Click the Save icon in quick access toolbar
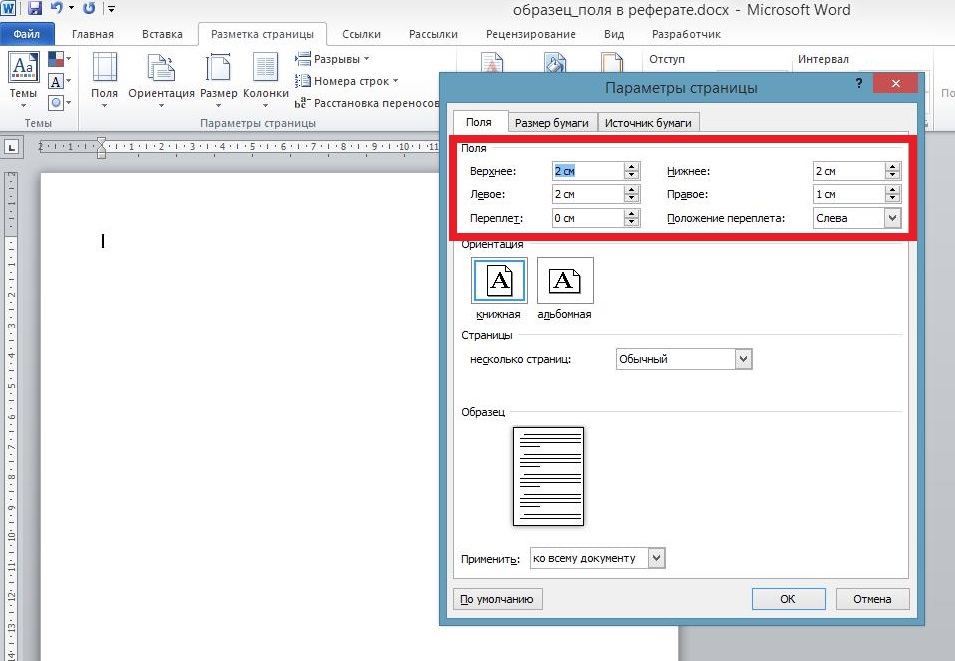Screen dimensions: 955x661 coord(35,9)
